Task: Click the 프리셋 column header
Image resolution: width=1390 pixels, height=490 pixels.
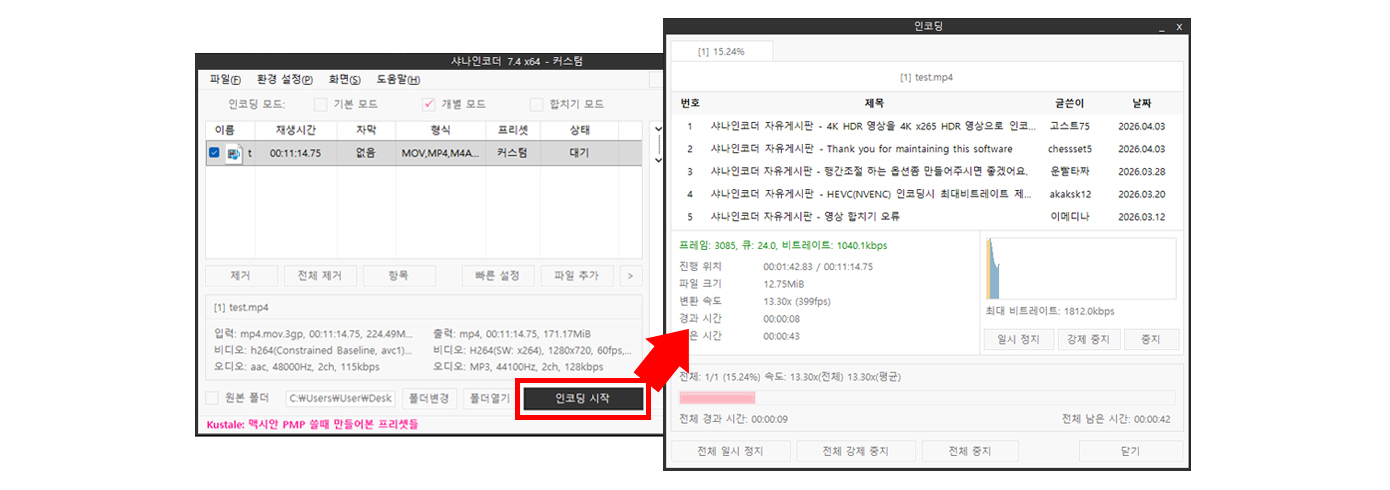Action: tap(513, 130)
